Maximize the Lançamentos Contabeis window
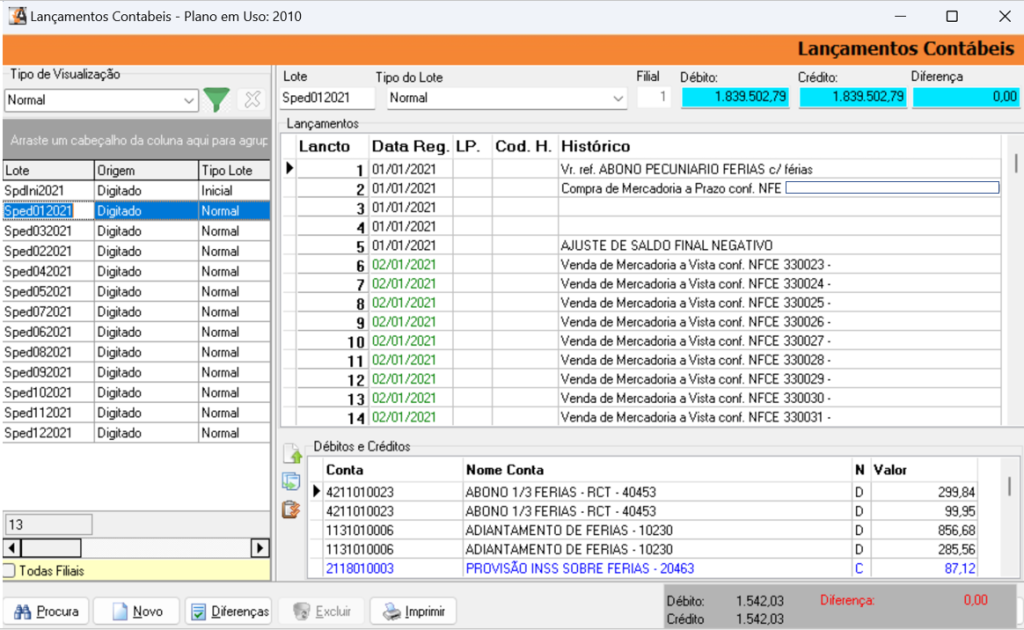This screenshot has height=630, width=1024. pos(952,16)
